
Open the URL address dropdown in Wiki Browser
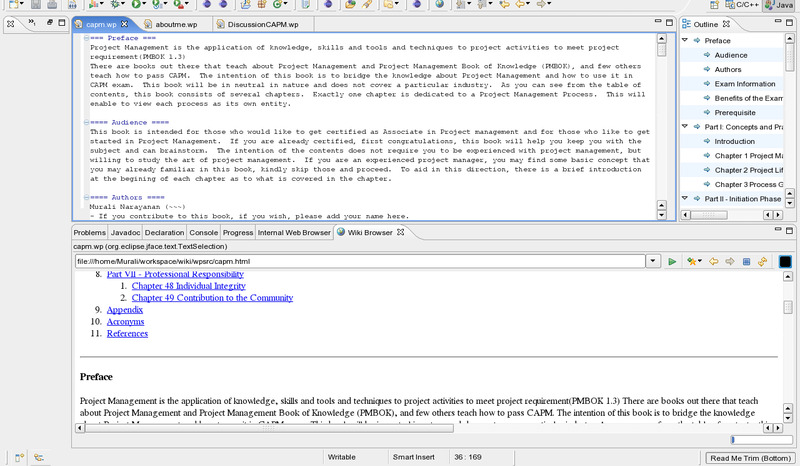(652, 261)
